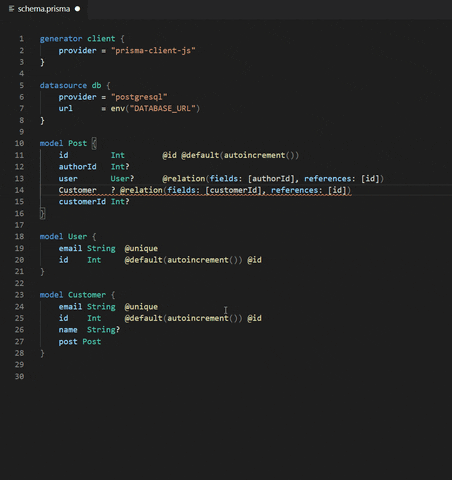The width and height of the screenshot is (452, 480).
Task: Click the 'customerId' field on line 15
Action: pyautogui.click(x=82, y=202)
